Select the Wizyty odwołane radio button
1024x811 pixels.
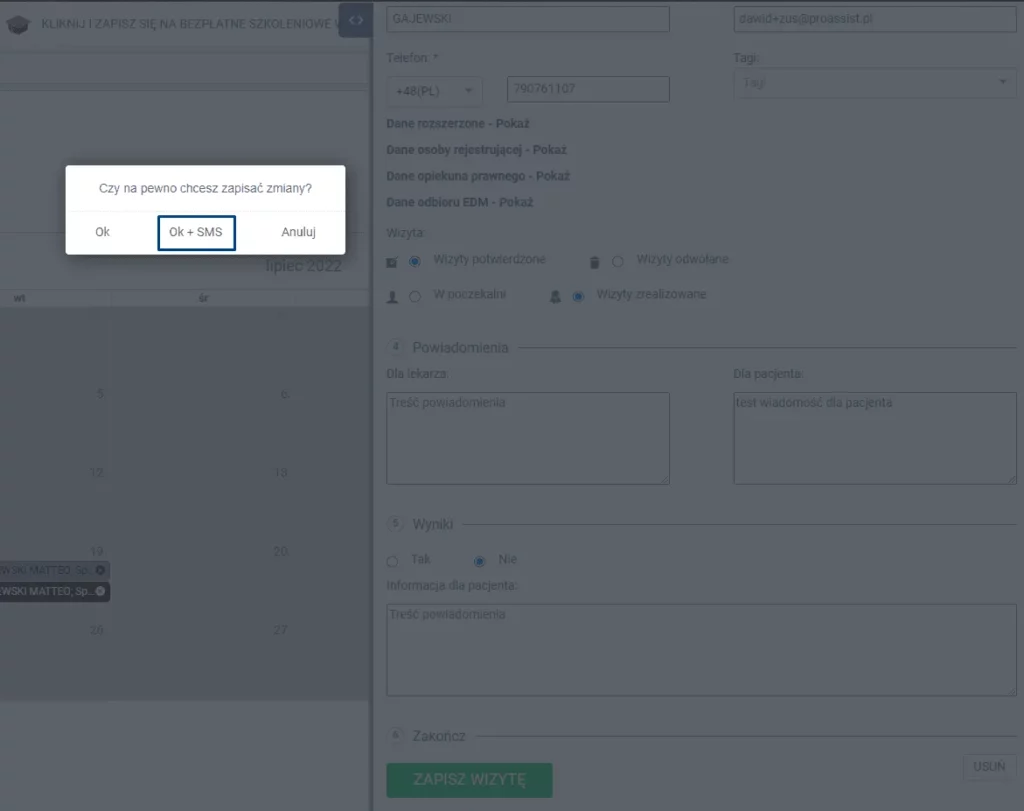(x=618, y=261)
